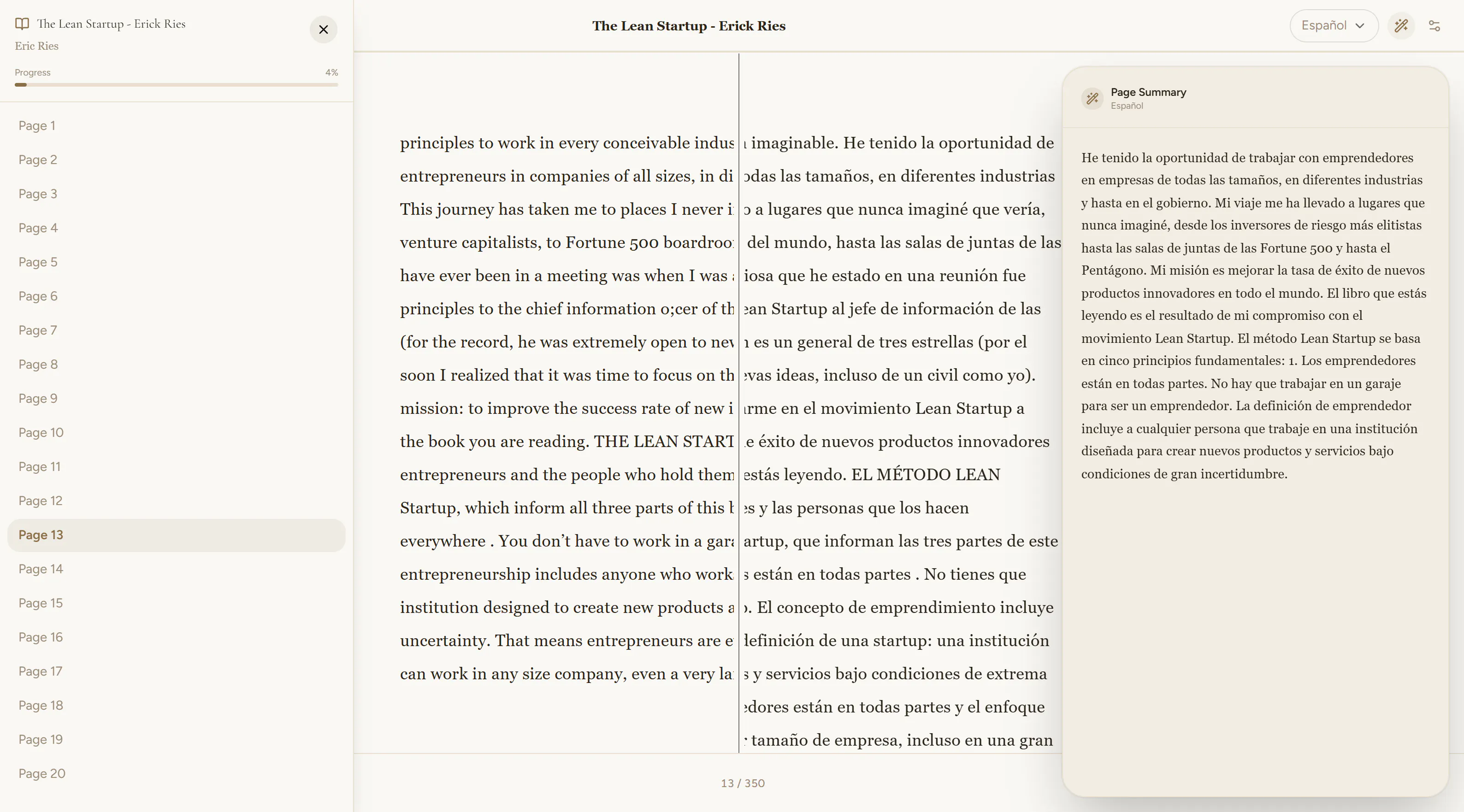The width and height of the screenshot is (1464, 812).
Task: Click the Spanish summary paragraph text
Action: pos(1254,316)
